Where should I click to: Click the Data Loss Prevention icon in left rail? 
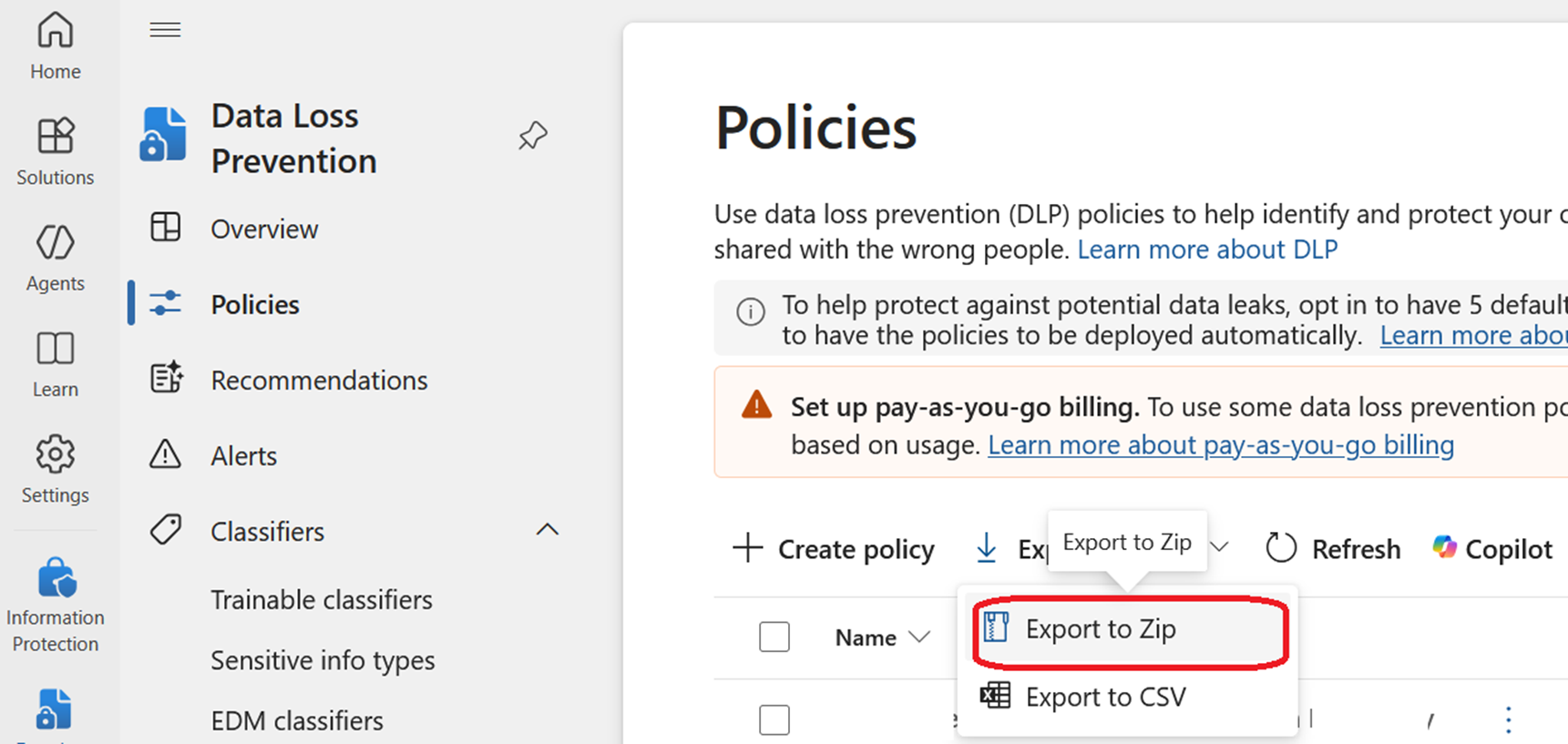point(54,709)
